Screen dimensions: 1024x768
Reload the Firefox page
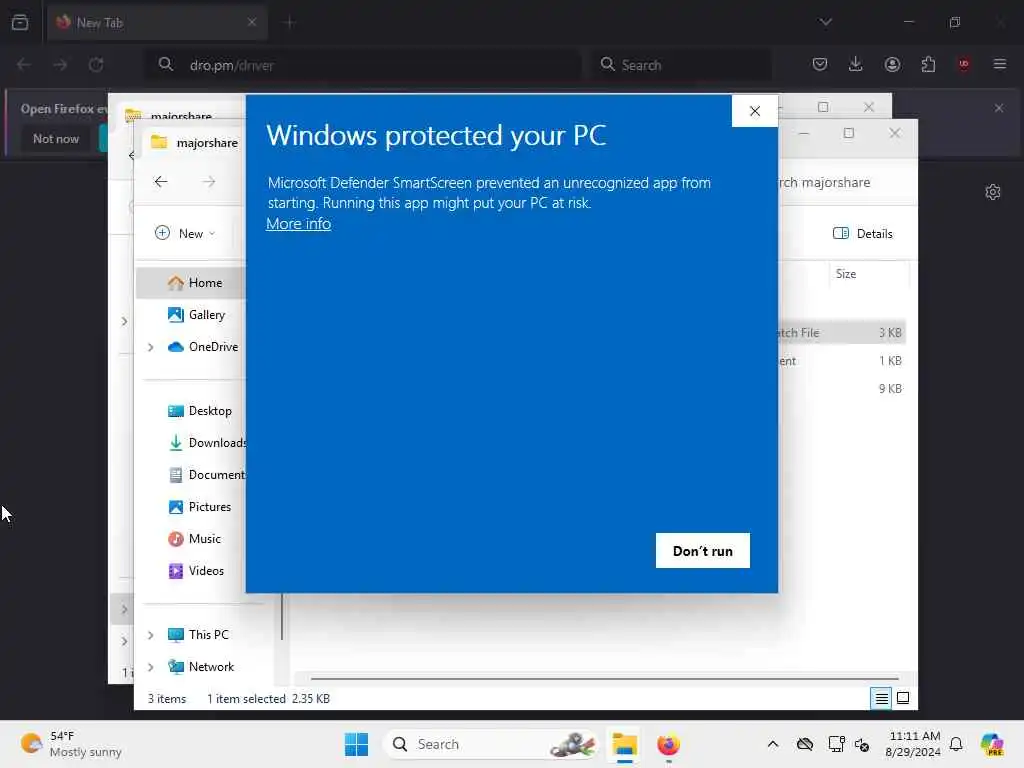96,65
